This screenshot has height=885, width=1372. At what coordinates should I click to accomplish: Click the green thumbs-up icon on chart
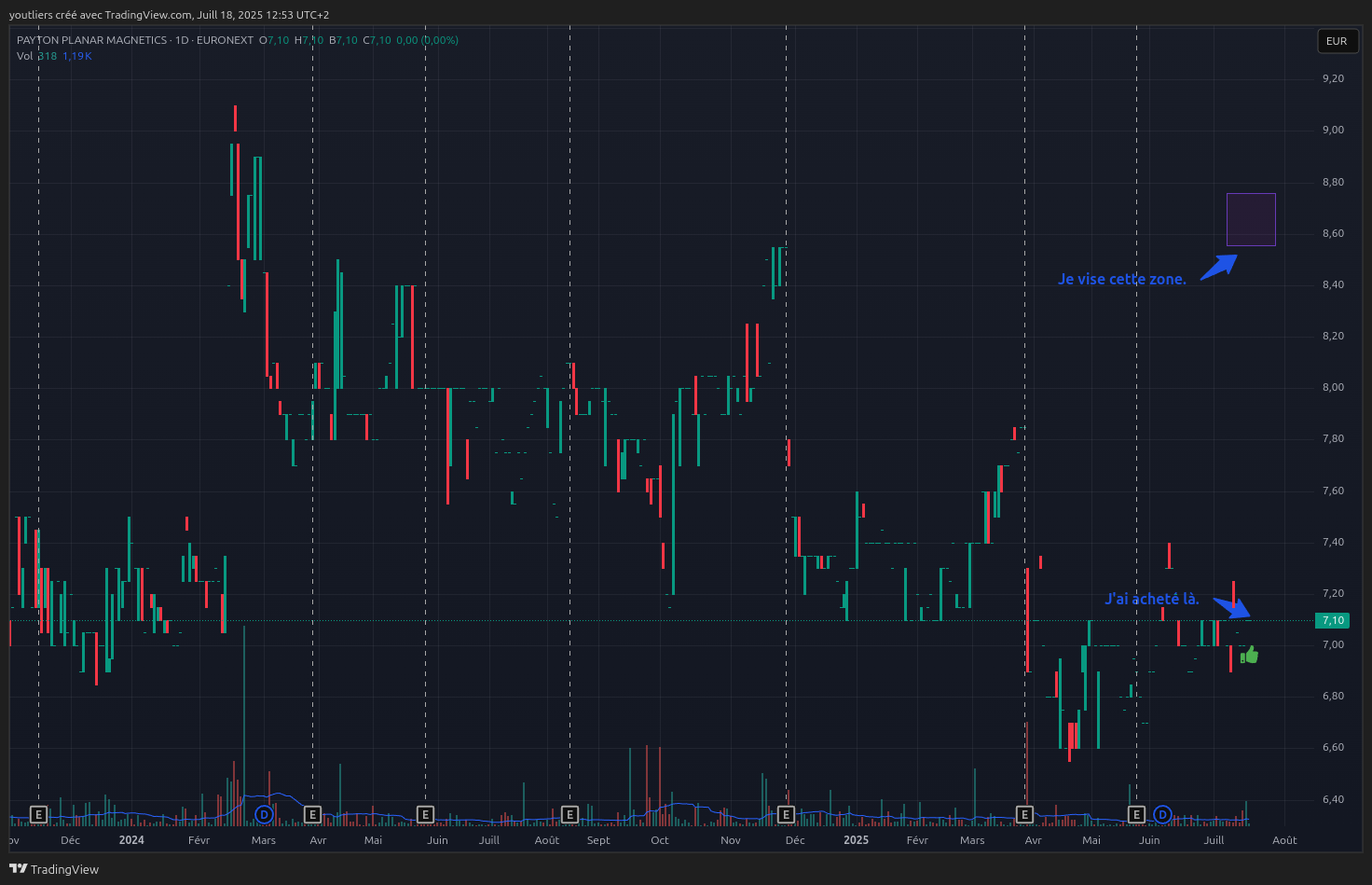click(1249, 655)
